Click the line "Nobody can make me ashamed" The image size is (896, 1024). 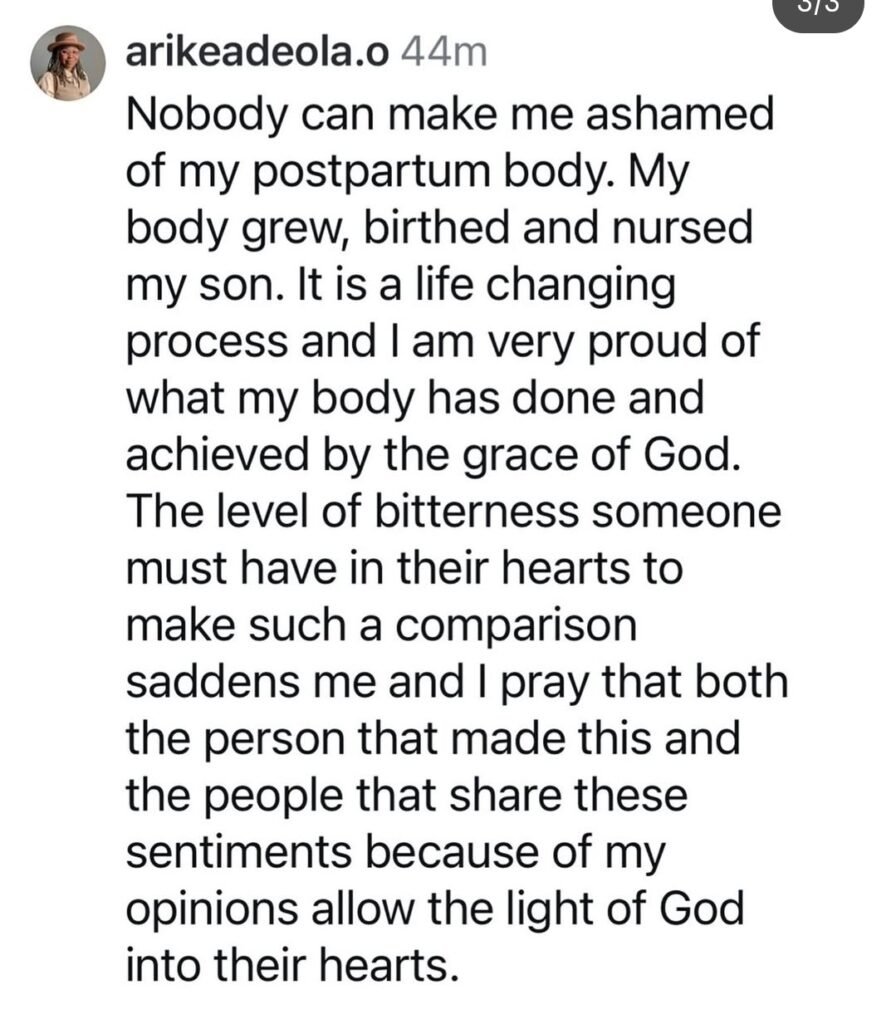451,119
